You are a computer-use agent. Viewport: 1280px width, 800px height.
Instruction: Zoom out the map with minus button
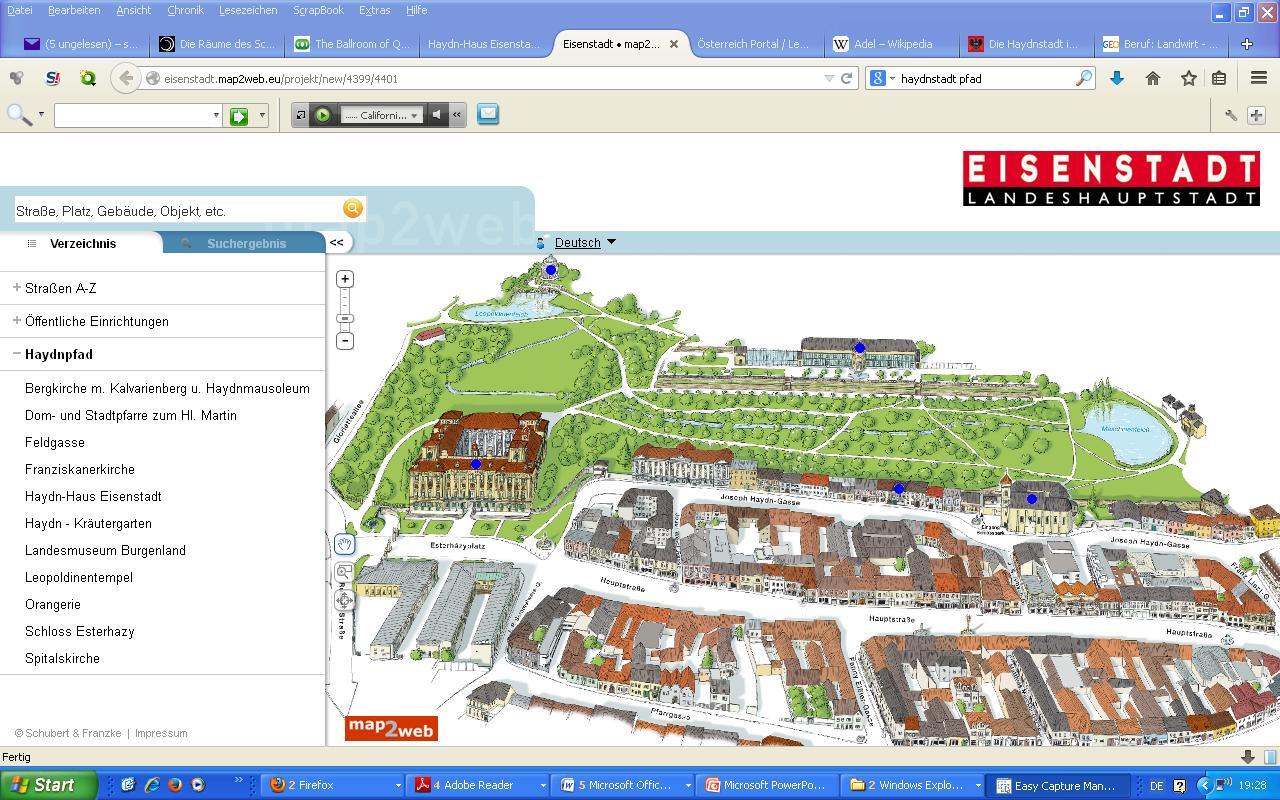coord(345,341)
